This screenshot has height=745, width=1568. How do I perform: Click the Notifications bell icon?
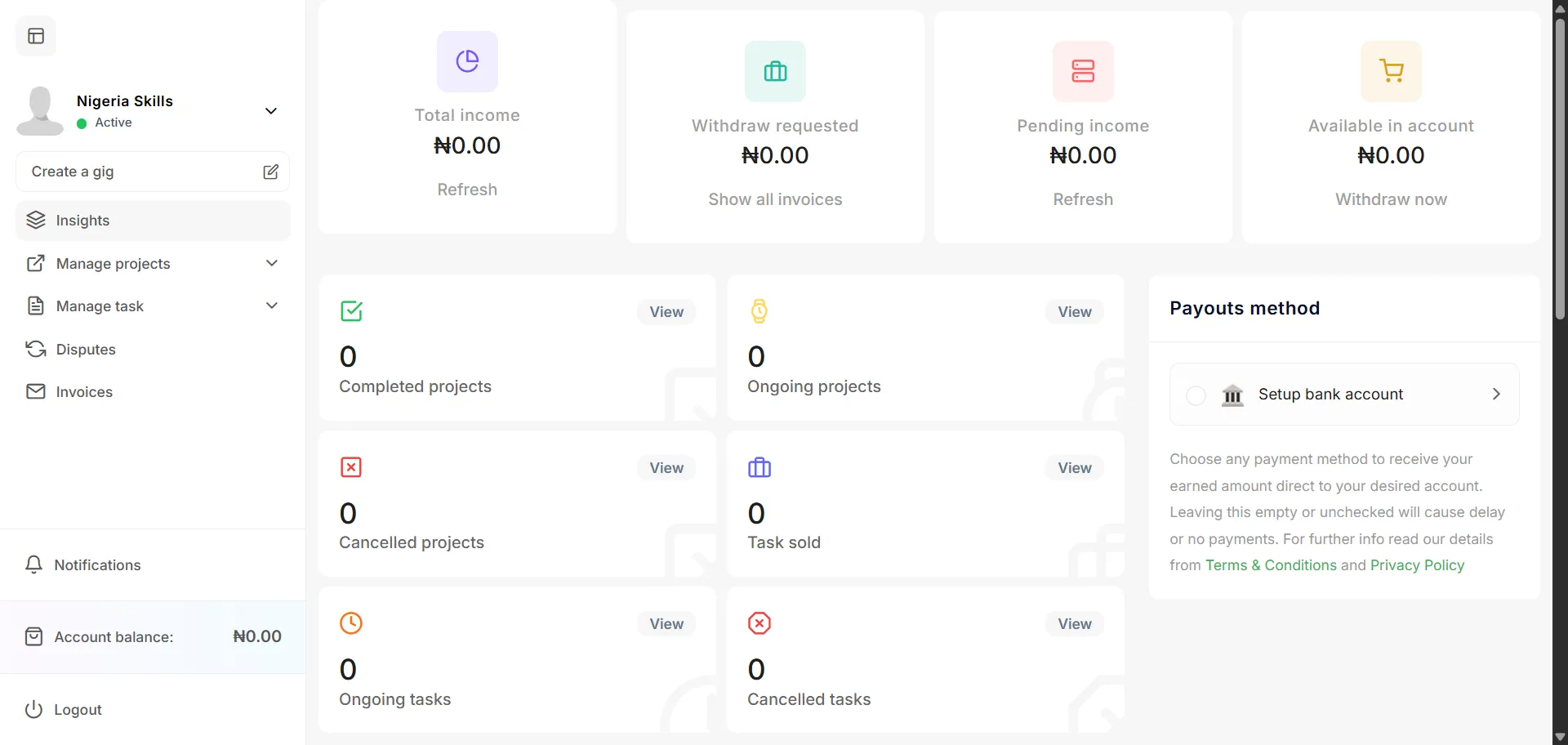click(x=33, y=564)
